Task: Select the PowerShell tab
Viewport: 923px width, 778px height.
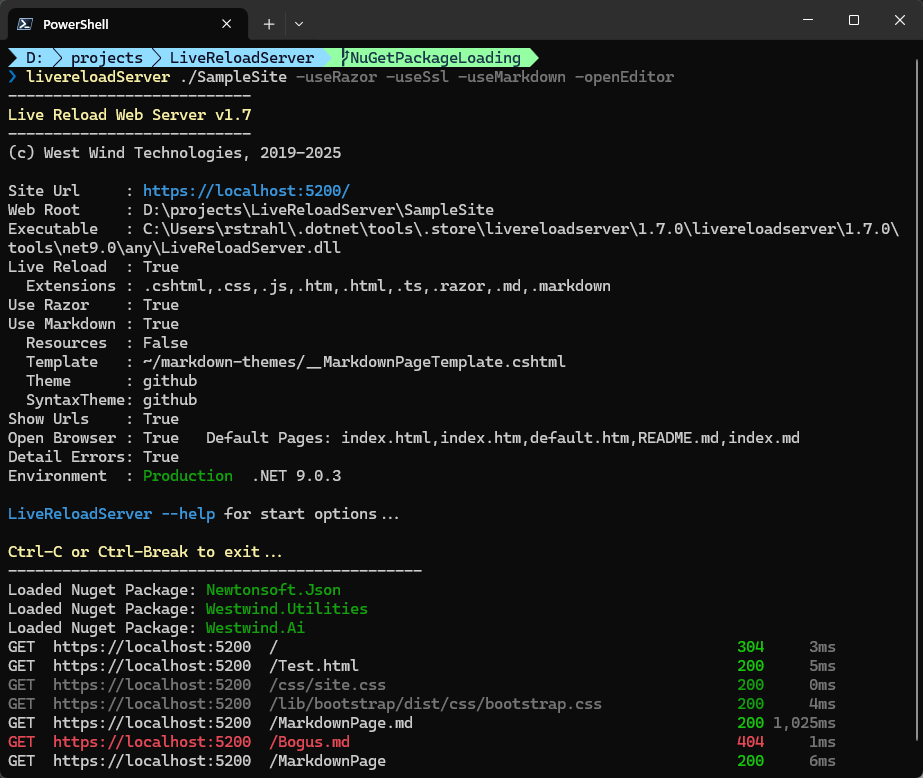Action: pyautogui.click(x=128, y=24)
